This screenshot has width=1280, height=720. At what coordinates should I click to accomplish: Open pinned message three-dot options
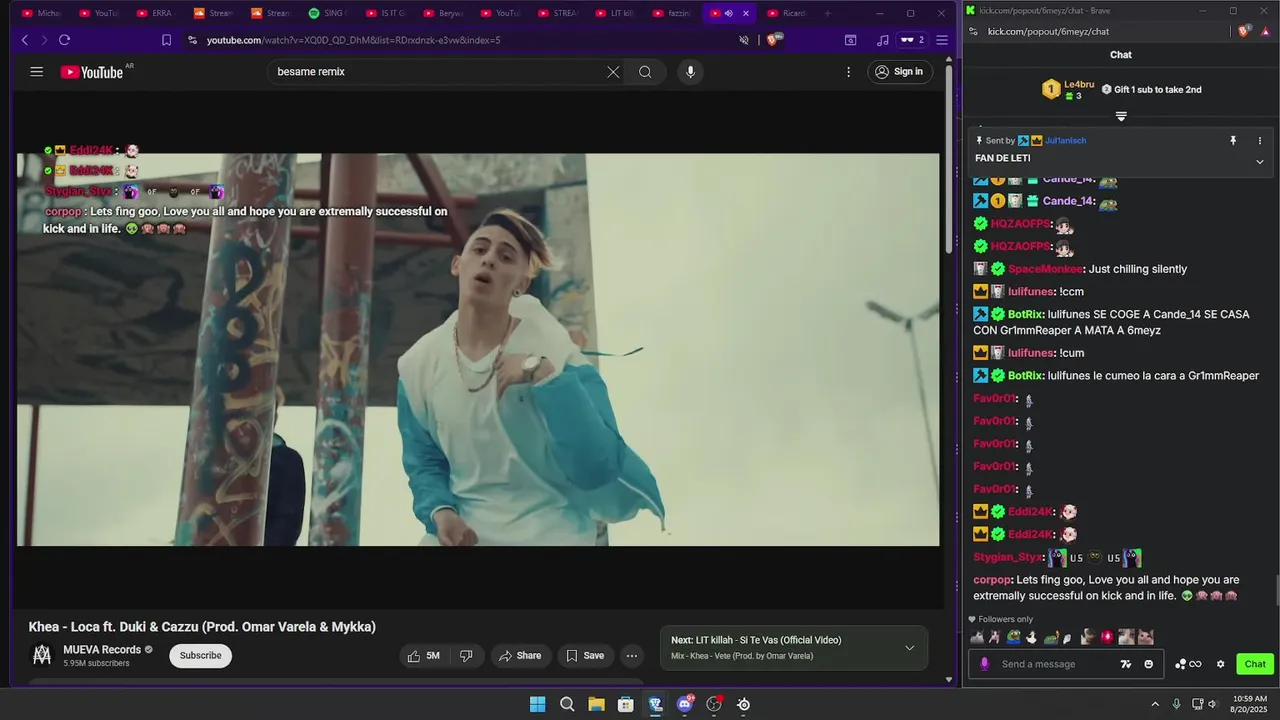pyautogui.click(x=1260, y=141)
